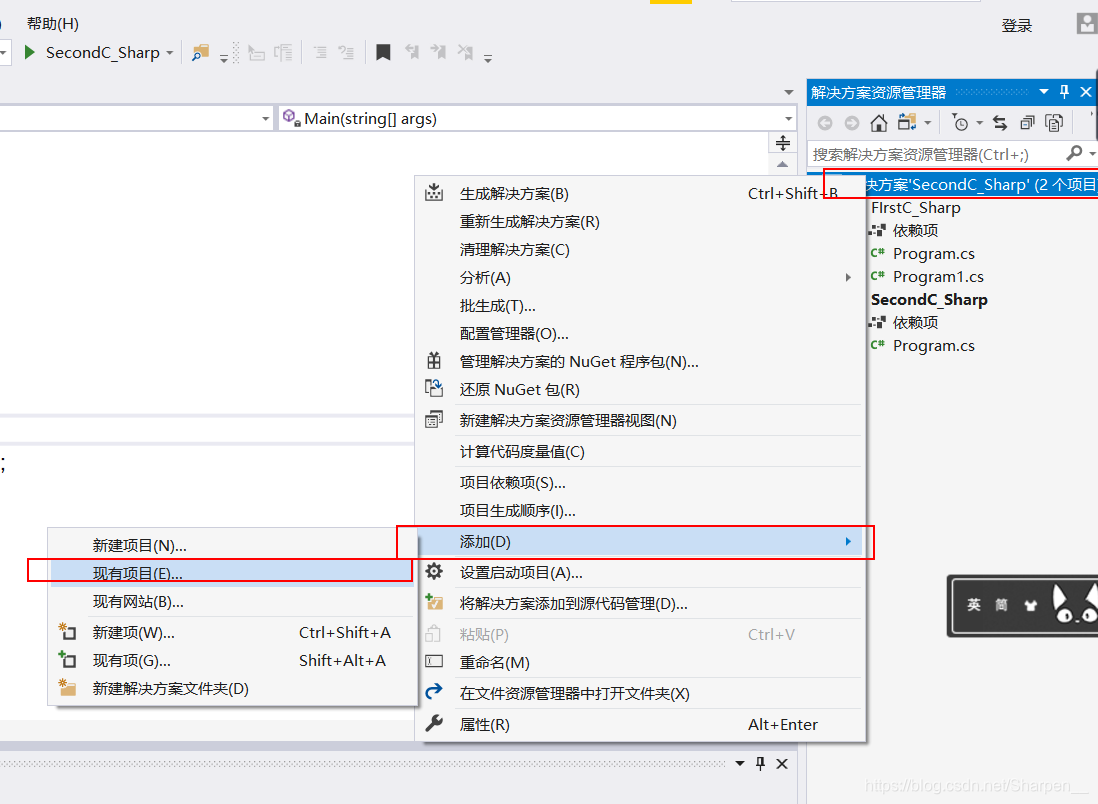The width and height of the screenshot is (1098, 804).
Task: Switch views icon in Solution Explorer
Action: pyautogui.click(x=907, y=123)
